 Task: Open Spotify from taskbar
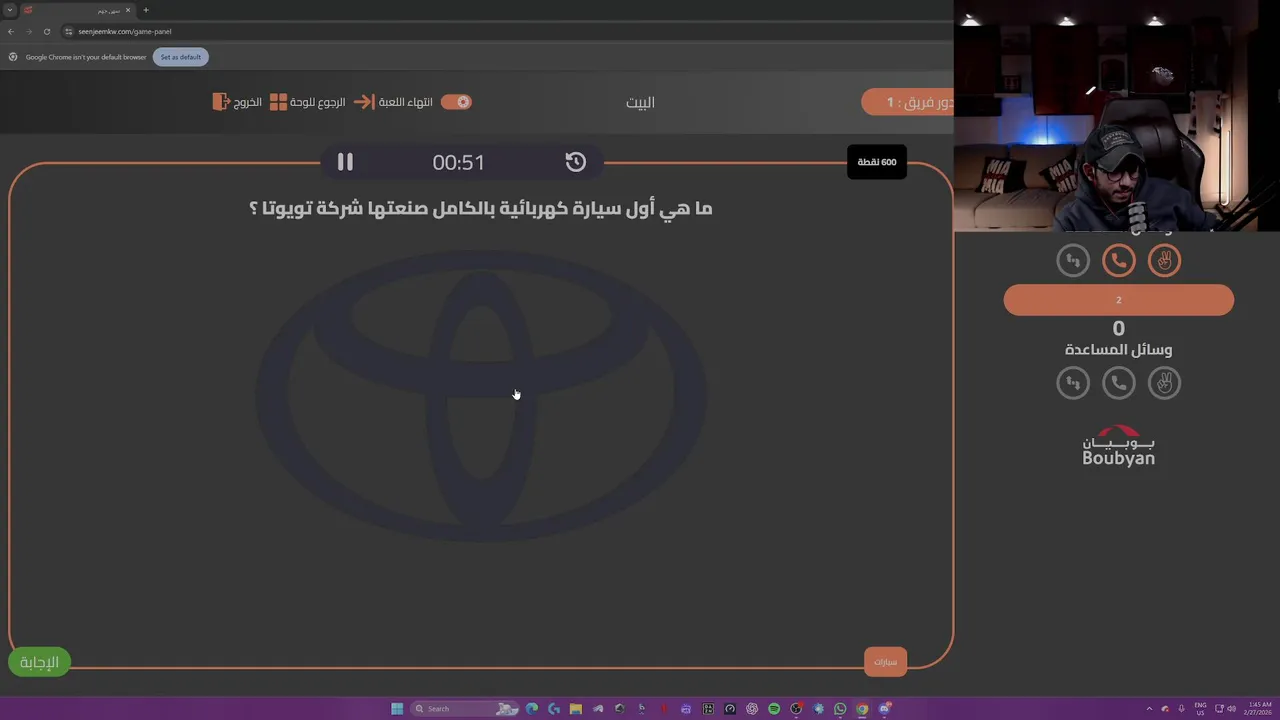click(x=774, y=709)
